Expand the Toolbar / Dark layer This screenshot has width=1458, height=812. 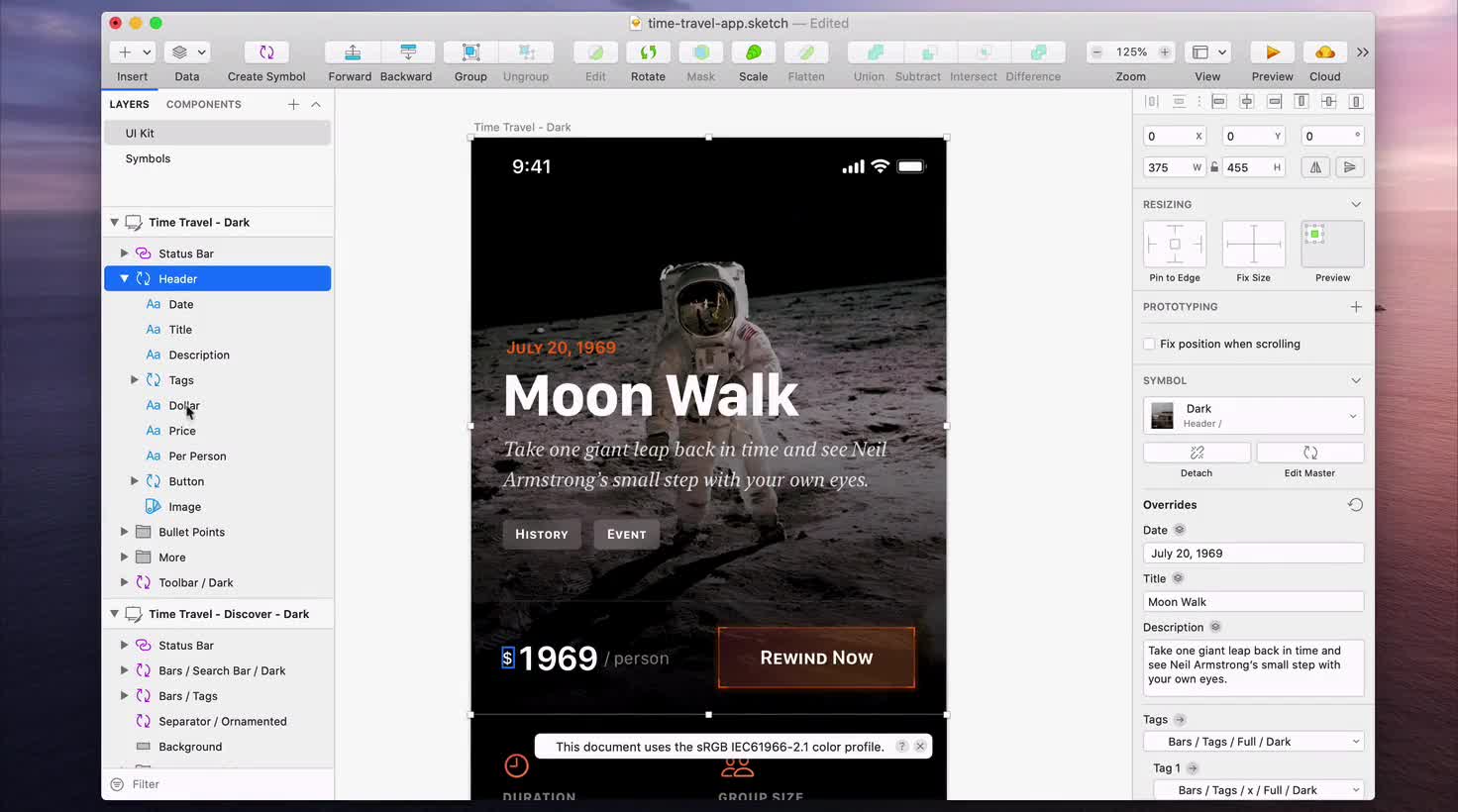coord(124,583)
